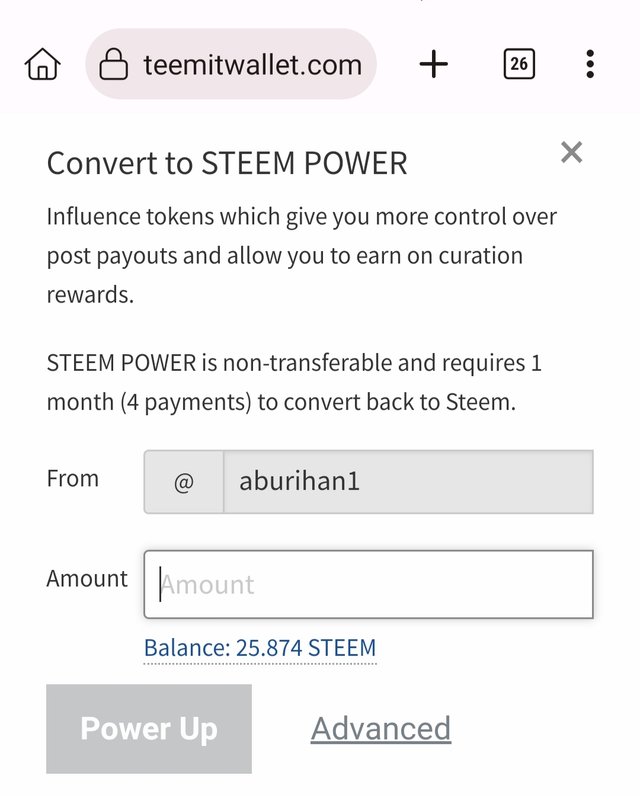Open a new tab with plus icon
The image size is (640, 796).
433,66
